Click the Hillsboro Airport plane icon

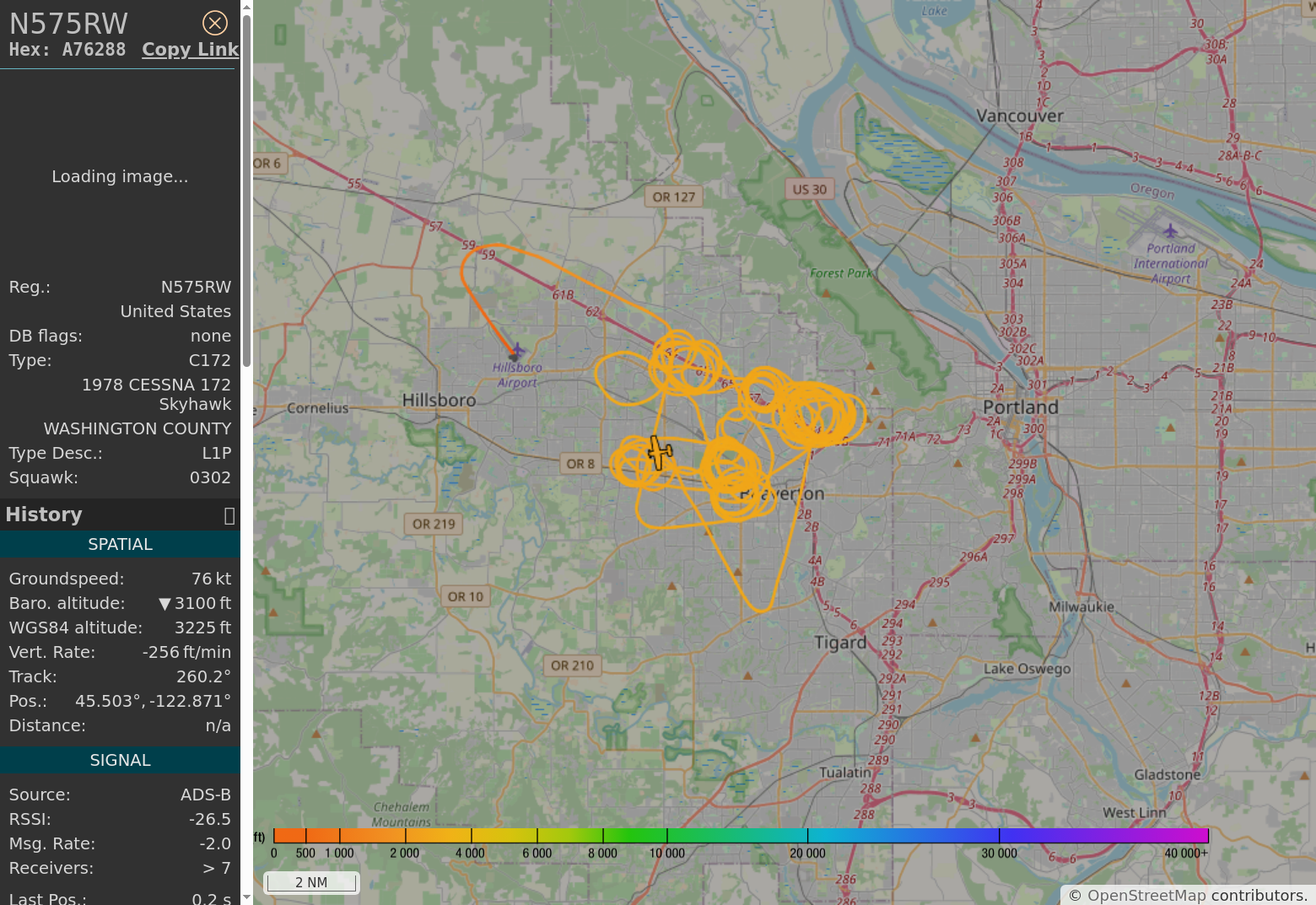coord(516,350)
